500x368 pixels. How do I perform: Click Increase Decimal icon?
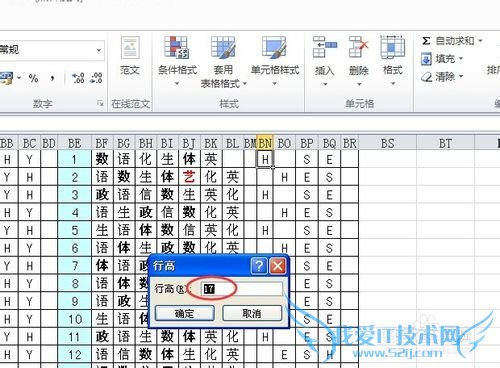(78, 78)
